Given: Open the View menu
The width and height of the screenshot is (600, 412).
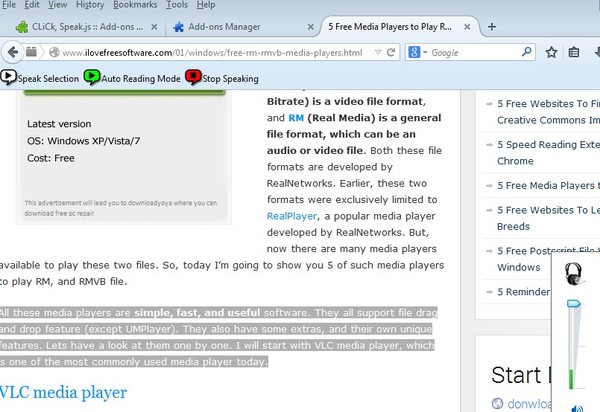Looking at the screenshot, I should click(57, 5).
